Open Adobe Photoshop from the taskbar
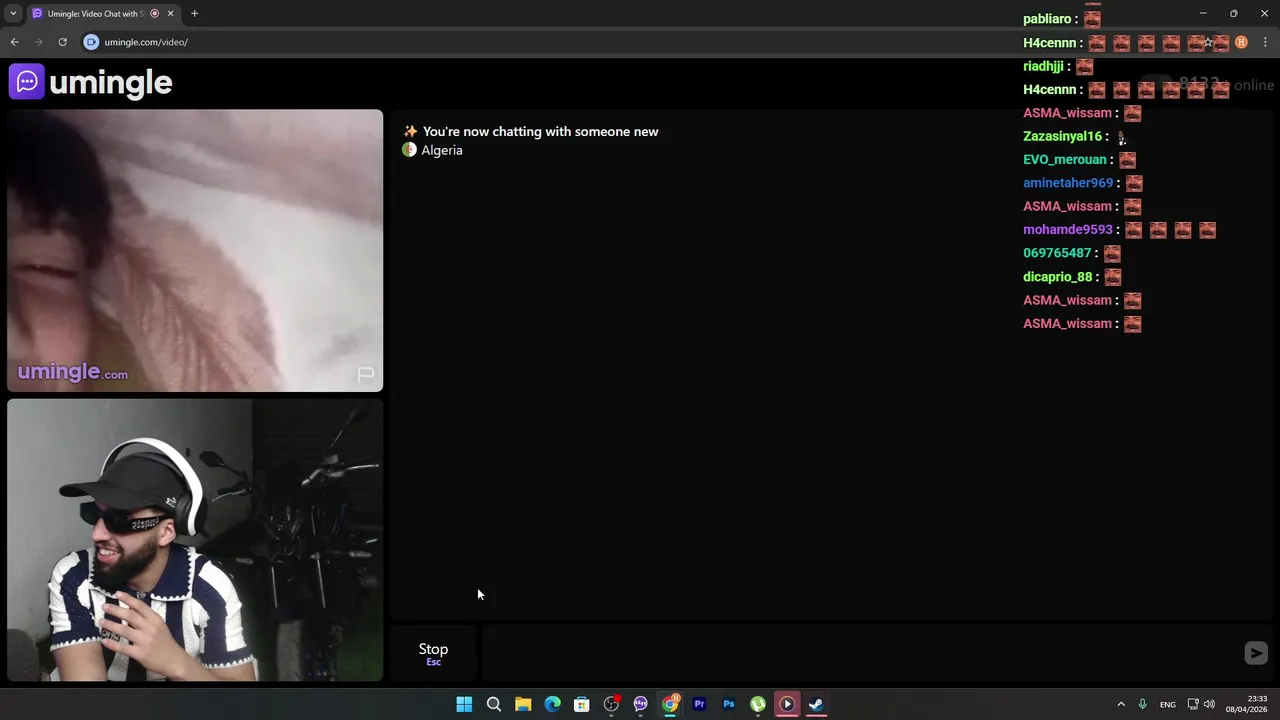This screenshot has height=720, width=1280. pyautogui.click(x=728, y=704)
